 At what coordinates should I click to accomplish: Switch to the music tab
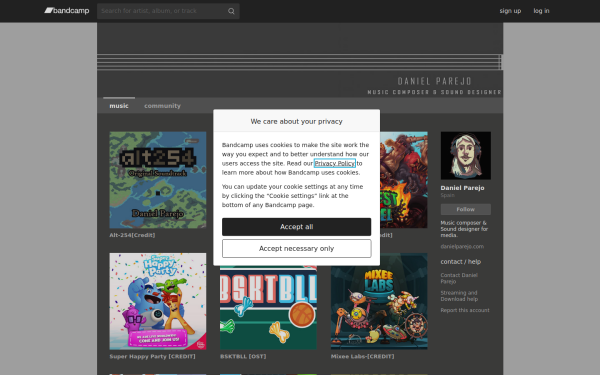pos(119,106)
